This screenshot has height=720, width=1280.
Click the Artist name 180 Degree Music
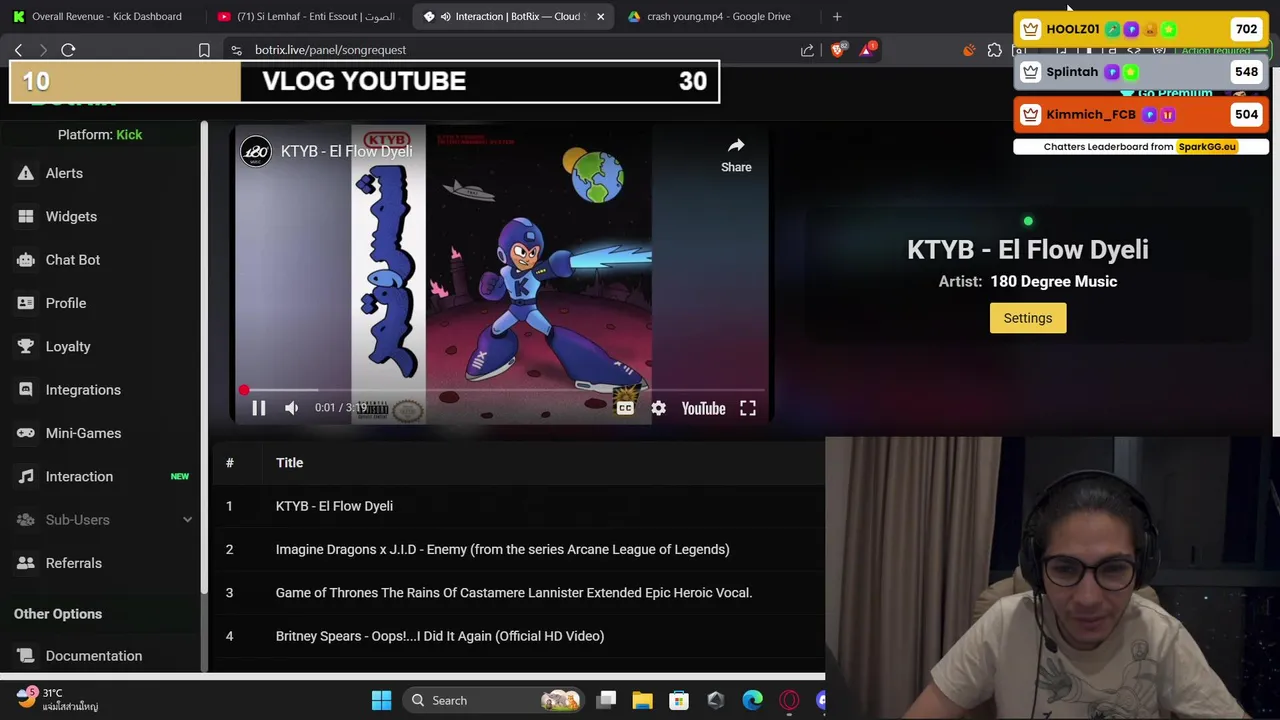click(1054, 281)
